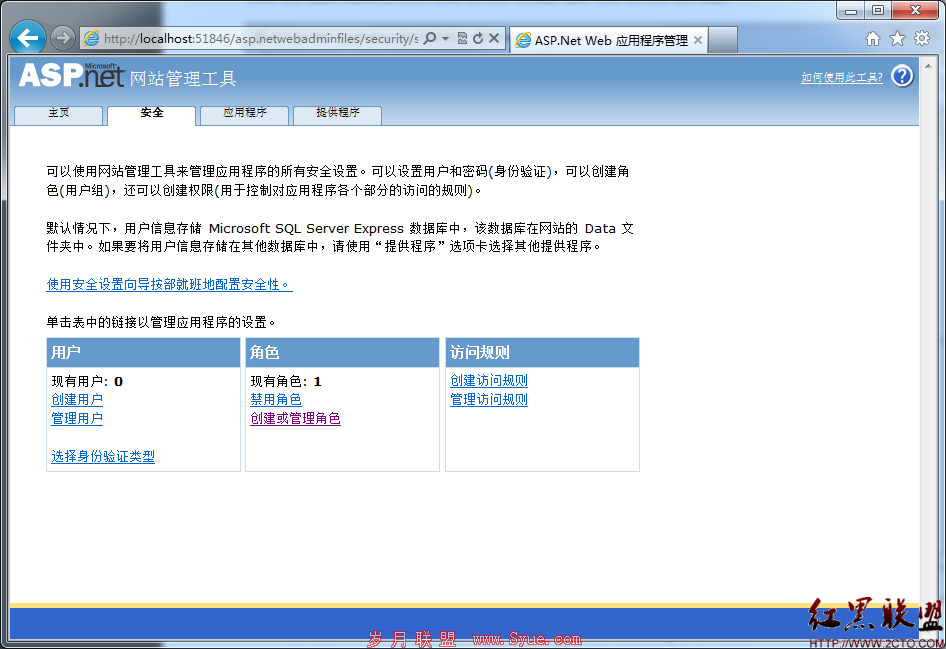
Task: Click the Internet Explorer page icon in address bar
Action: tap(91, 39)
